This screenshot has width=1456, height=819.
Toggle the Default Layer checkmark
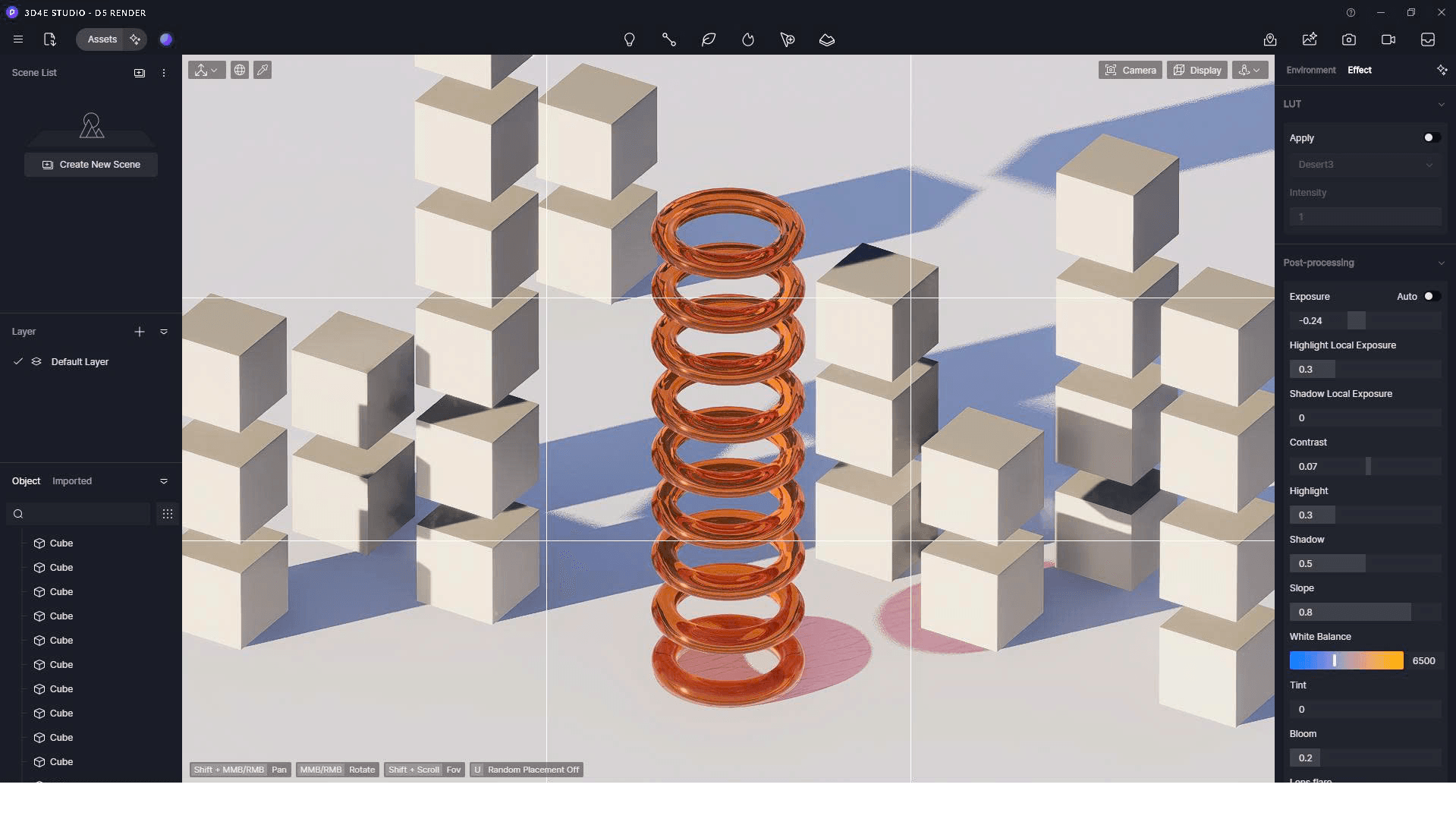(x=18, y=362)
